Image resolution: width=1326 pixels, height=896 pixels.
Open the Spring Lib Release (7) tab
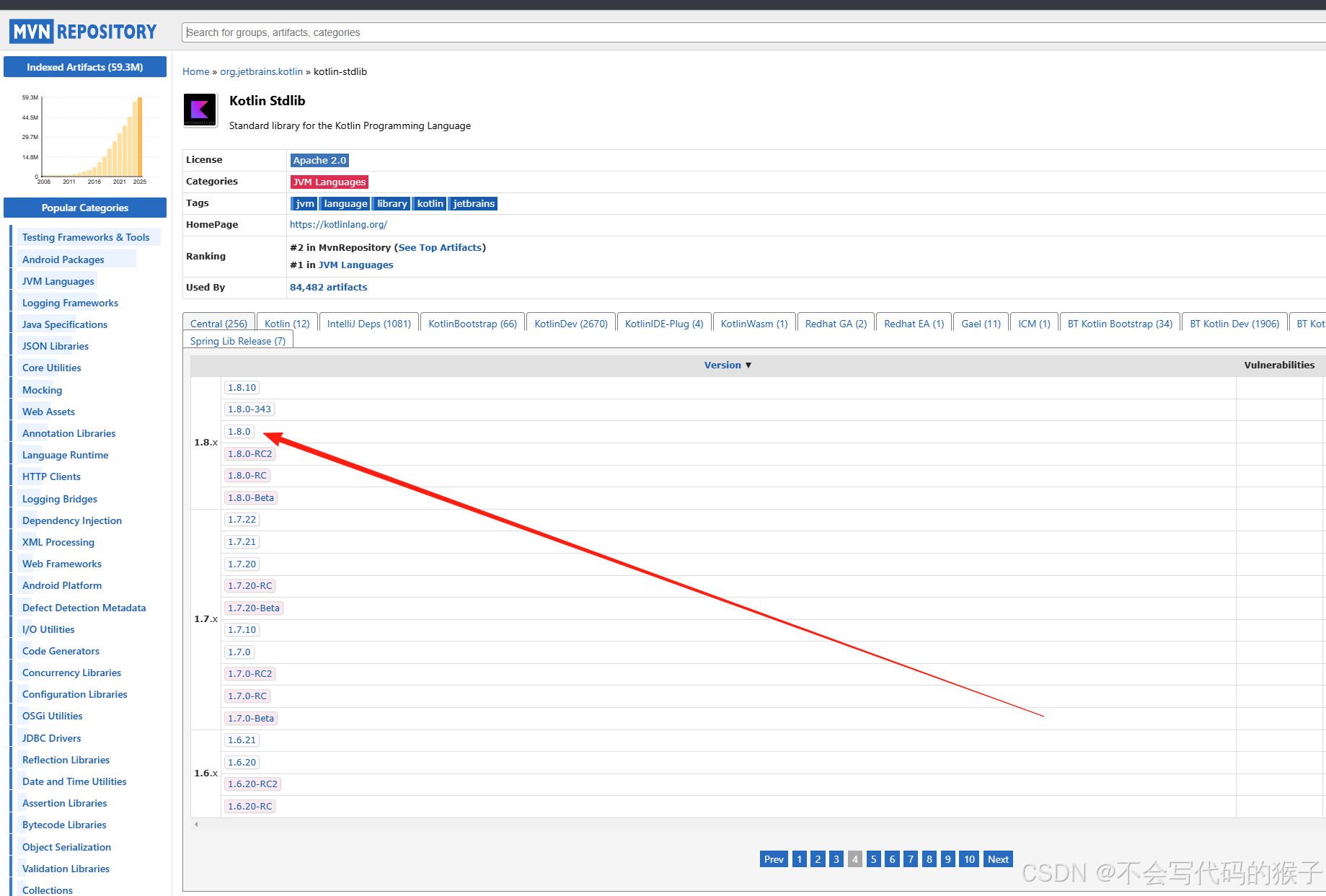pos(238,341)
